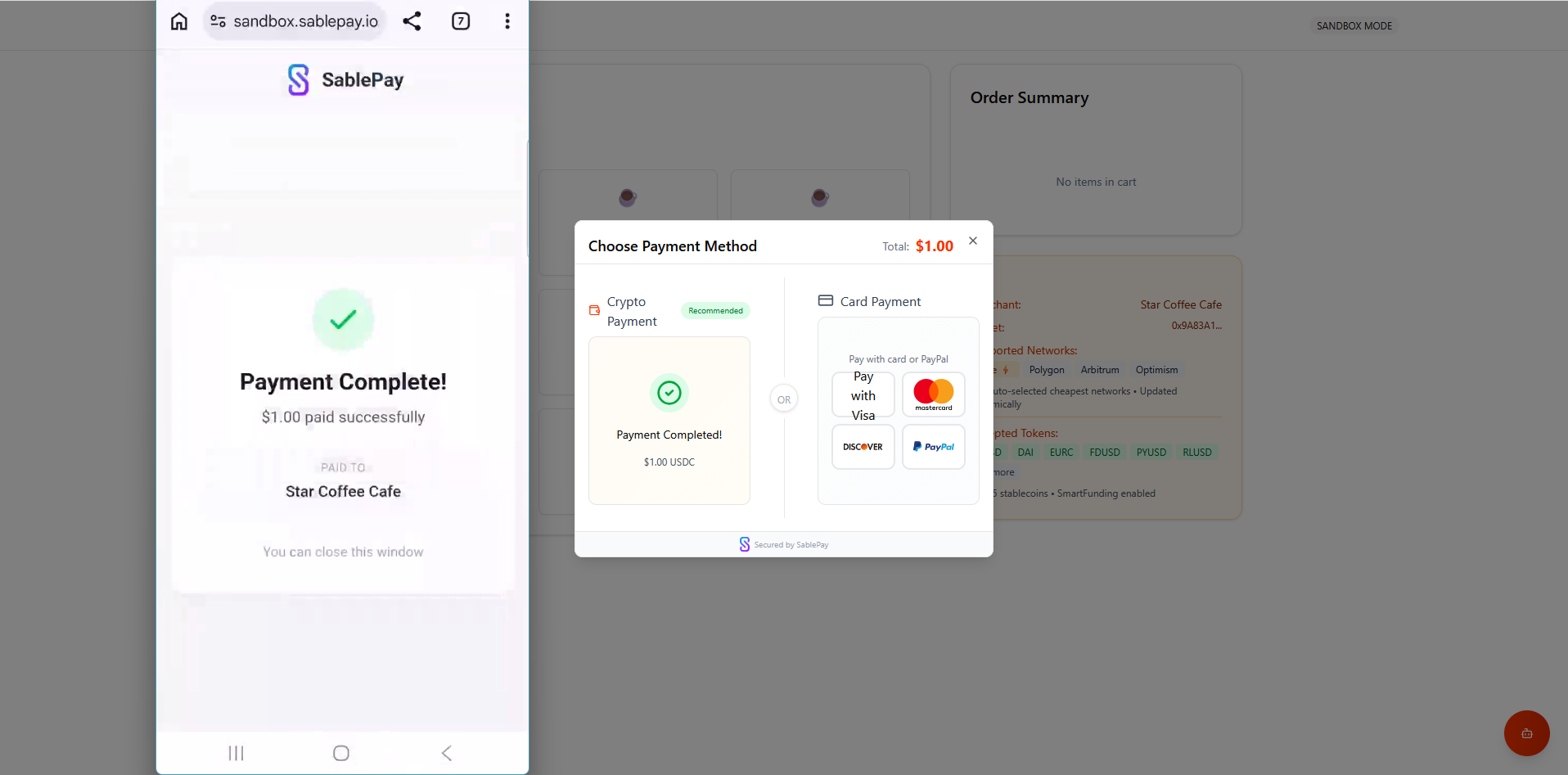Click the SANDBOX MODE badge
This screenshot has width=1568, height=775.
point(1354,26)
